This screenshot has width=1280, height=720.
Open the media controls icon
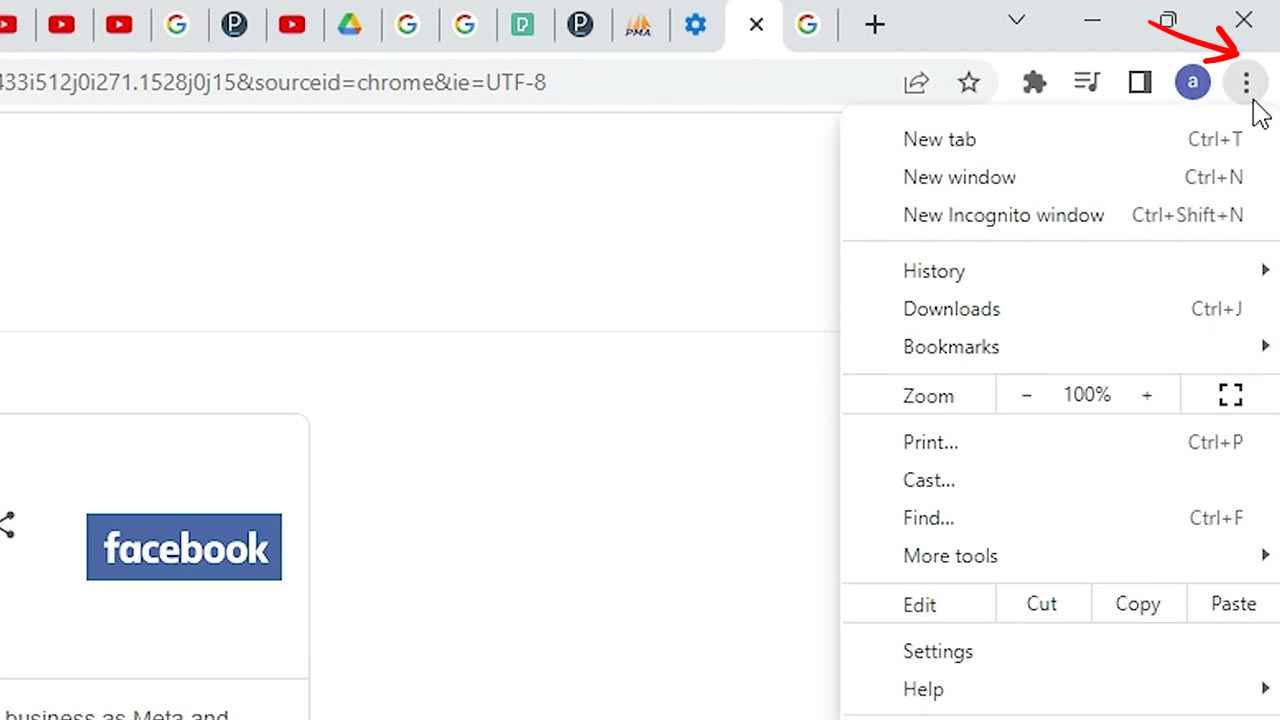point(1087,83)
